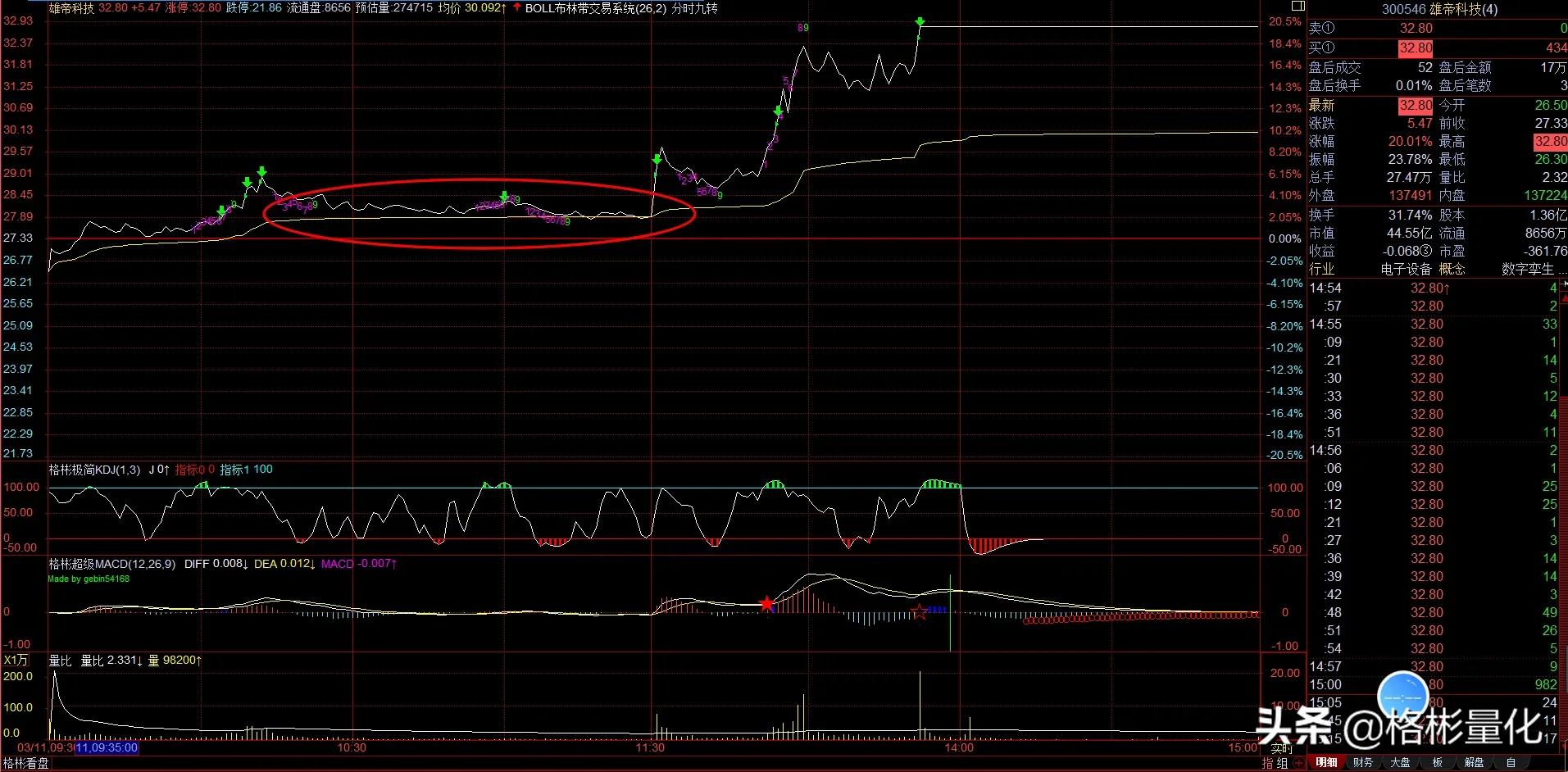The height and width of the screenshot is (772, 1568).
Task: Click the red star marker on MACD
Action: pos(766,604)
